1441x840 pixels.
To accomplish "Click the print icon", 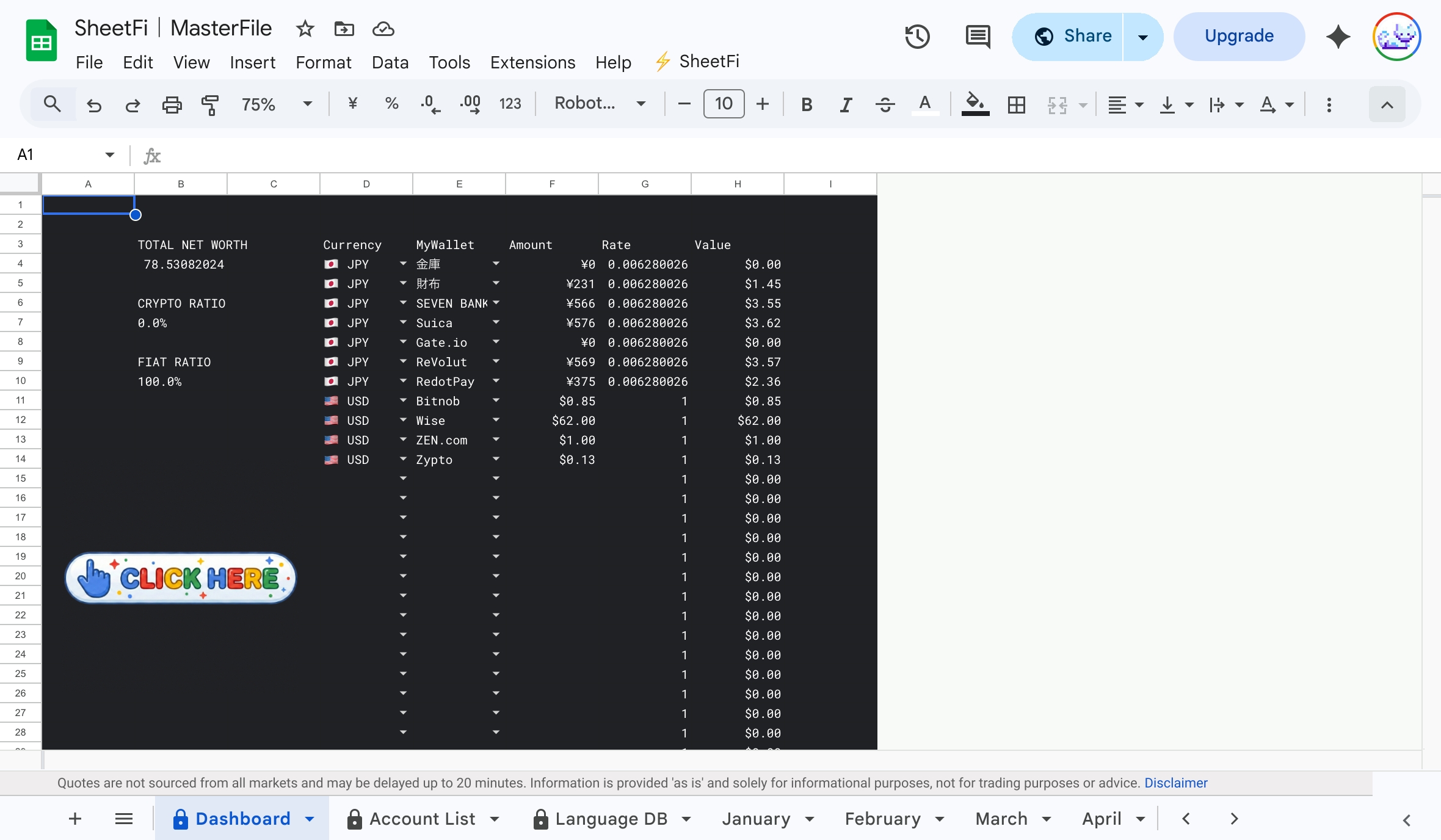I will pos(172,104).
